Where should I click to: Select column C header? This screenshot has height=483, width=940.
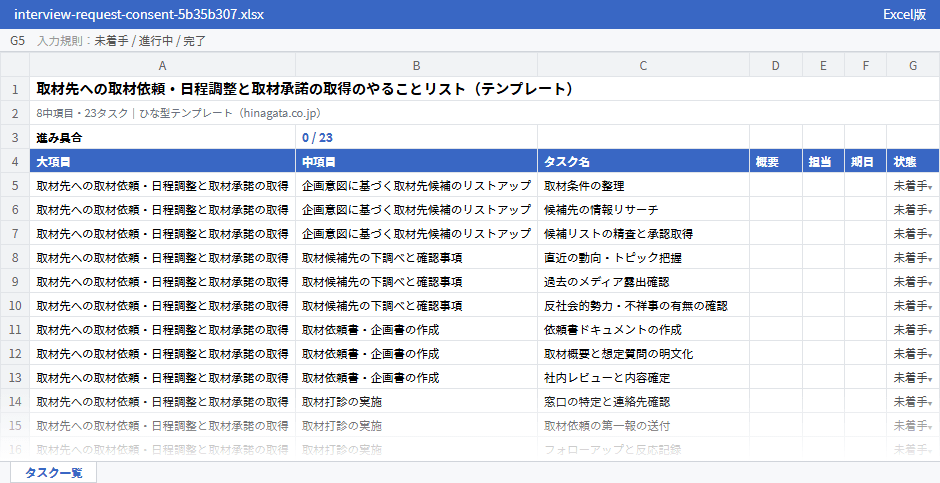click(643, 65)
